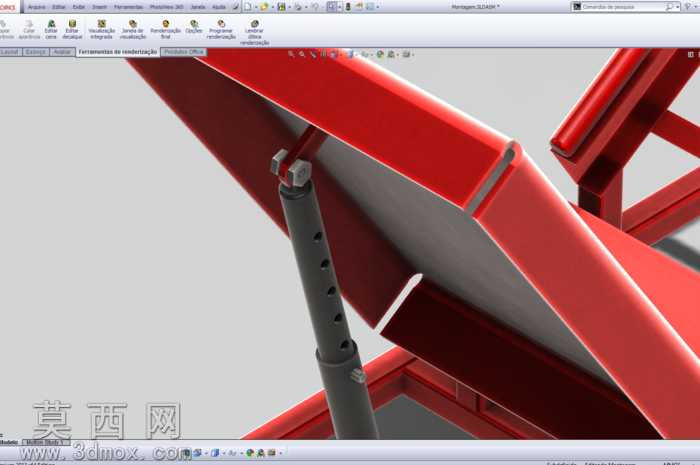The height and width of the screenshot is (465, 700).
Task: Click the file title Montagem.SLDASM
Action: (x=475, y=7)
